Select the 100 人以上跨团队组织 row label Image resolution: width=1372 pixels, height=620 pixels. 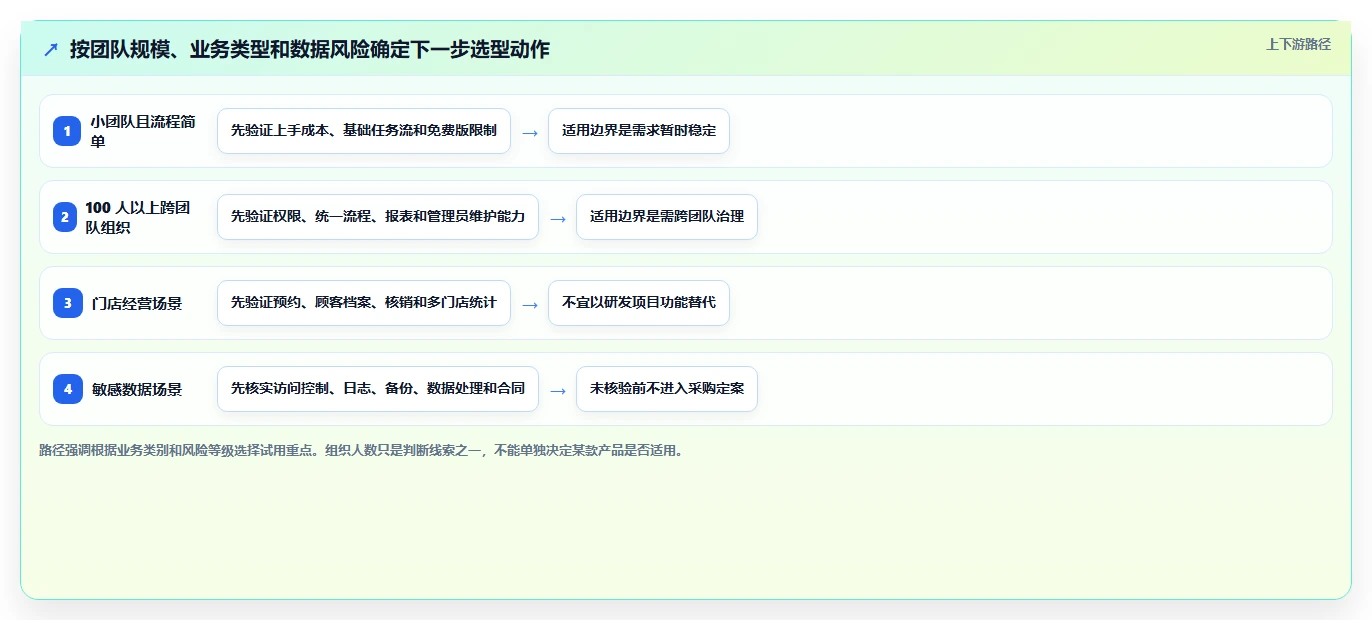pyautogui.click(x=138, y=217)
